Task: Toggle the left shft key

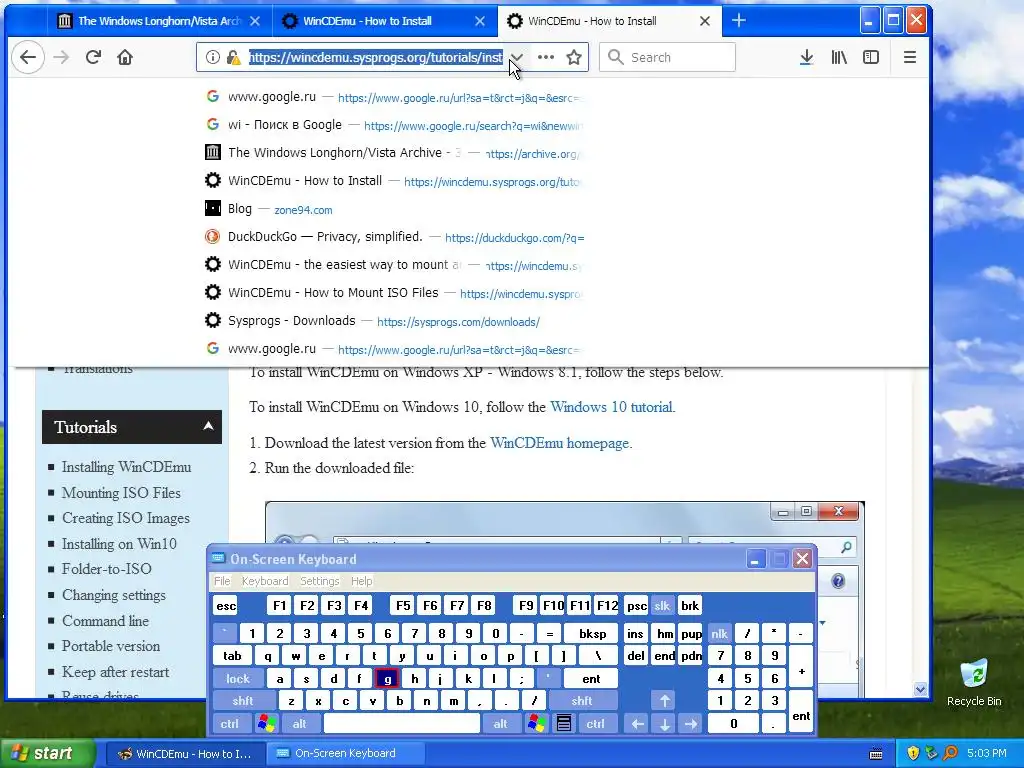Action: point(243,701)
